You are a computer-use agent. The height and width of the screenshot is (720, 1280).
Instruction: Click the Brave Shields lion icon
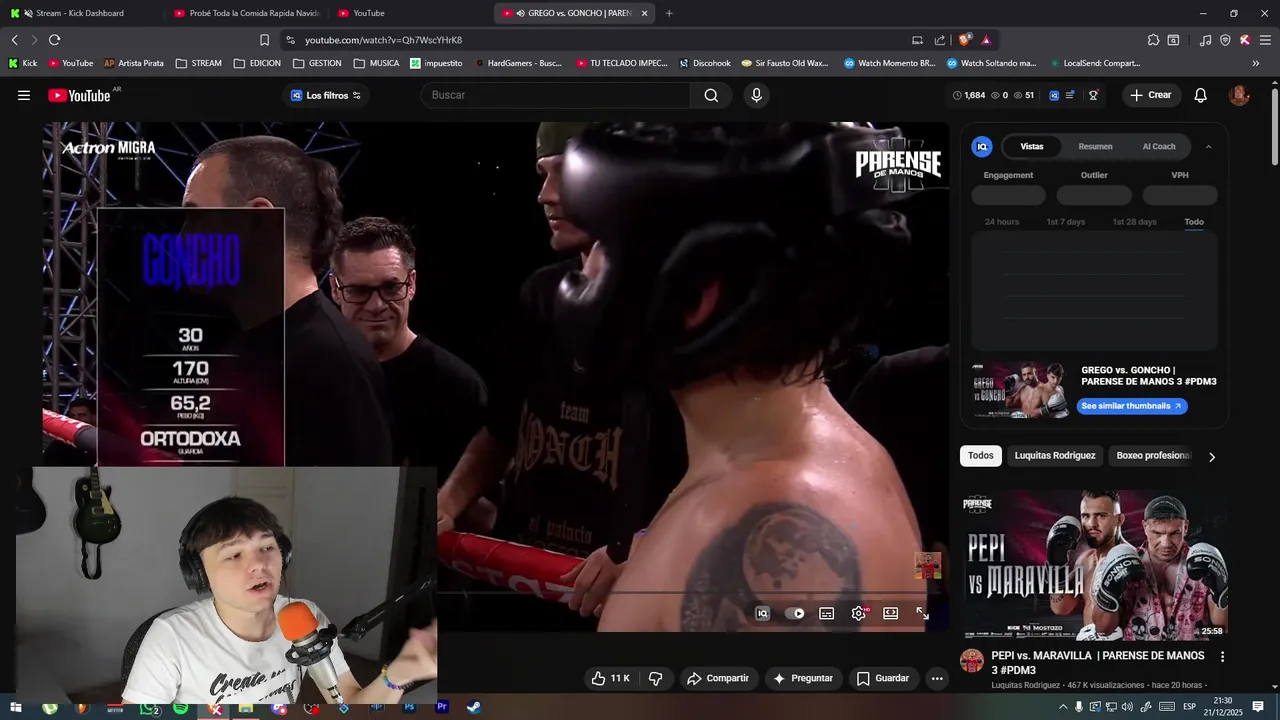[x=964, y=40]
